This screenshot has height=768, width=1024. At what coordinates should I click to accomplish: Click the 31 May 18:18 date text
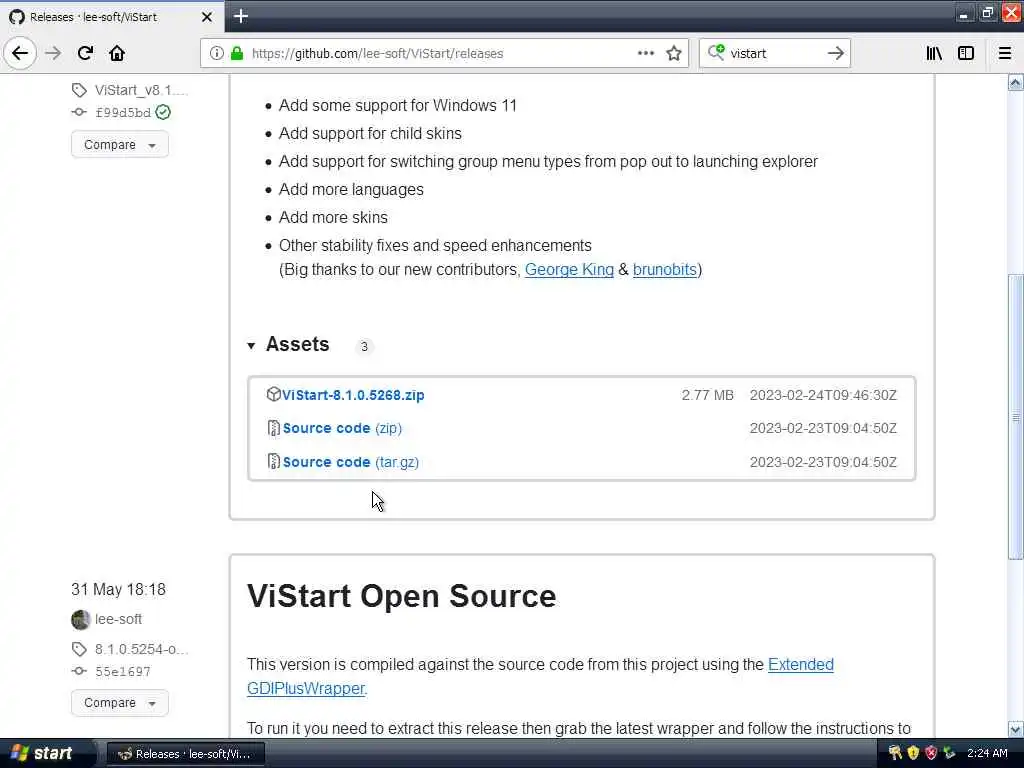[118, 589]
